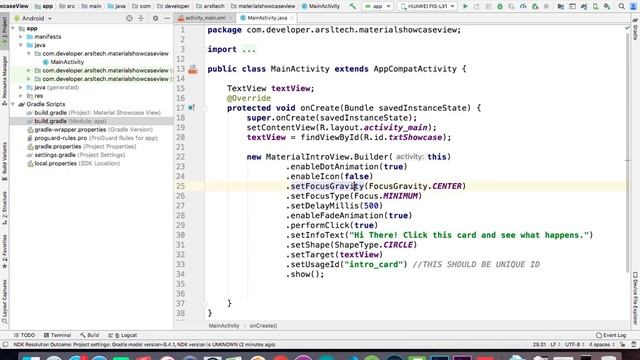Open Project panel gear settings
640x360 pixels.
tap(155, 18)
